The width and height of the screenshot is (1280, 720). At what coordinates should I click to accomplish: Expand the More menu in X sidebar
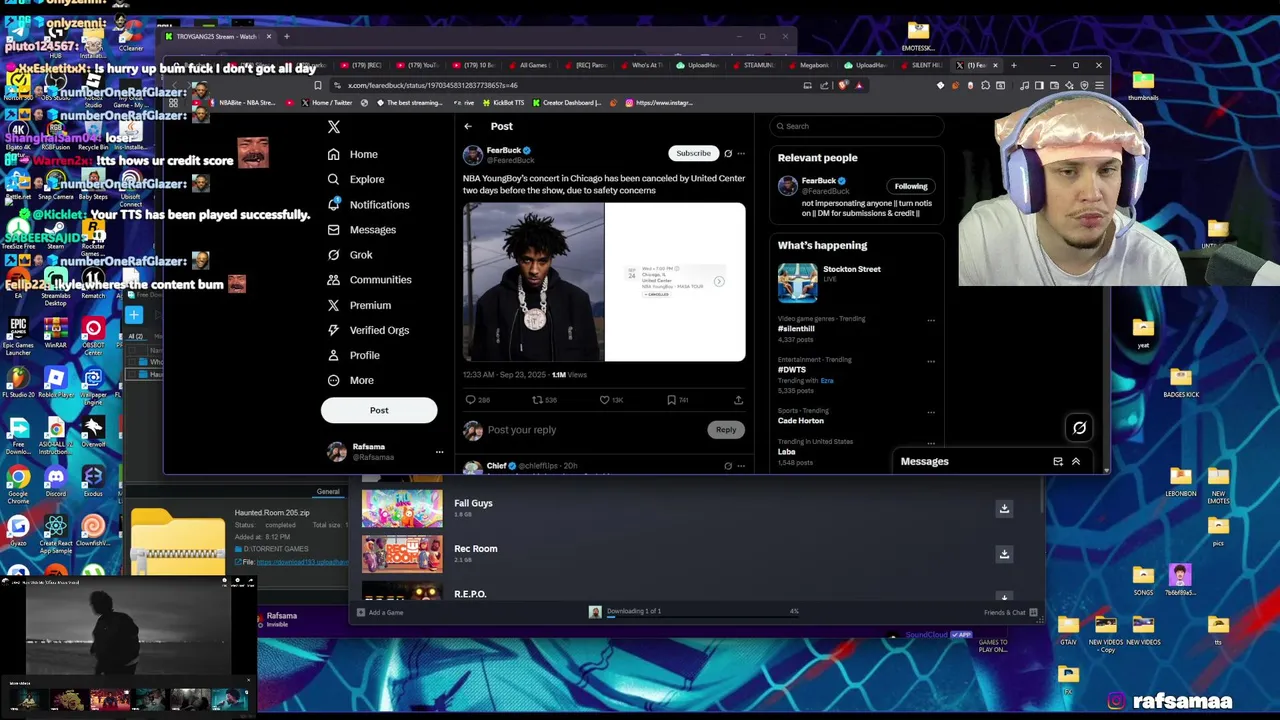[x=350, y=380]
